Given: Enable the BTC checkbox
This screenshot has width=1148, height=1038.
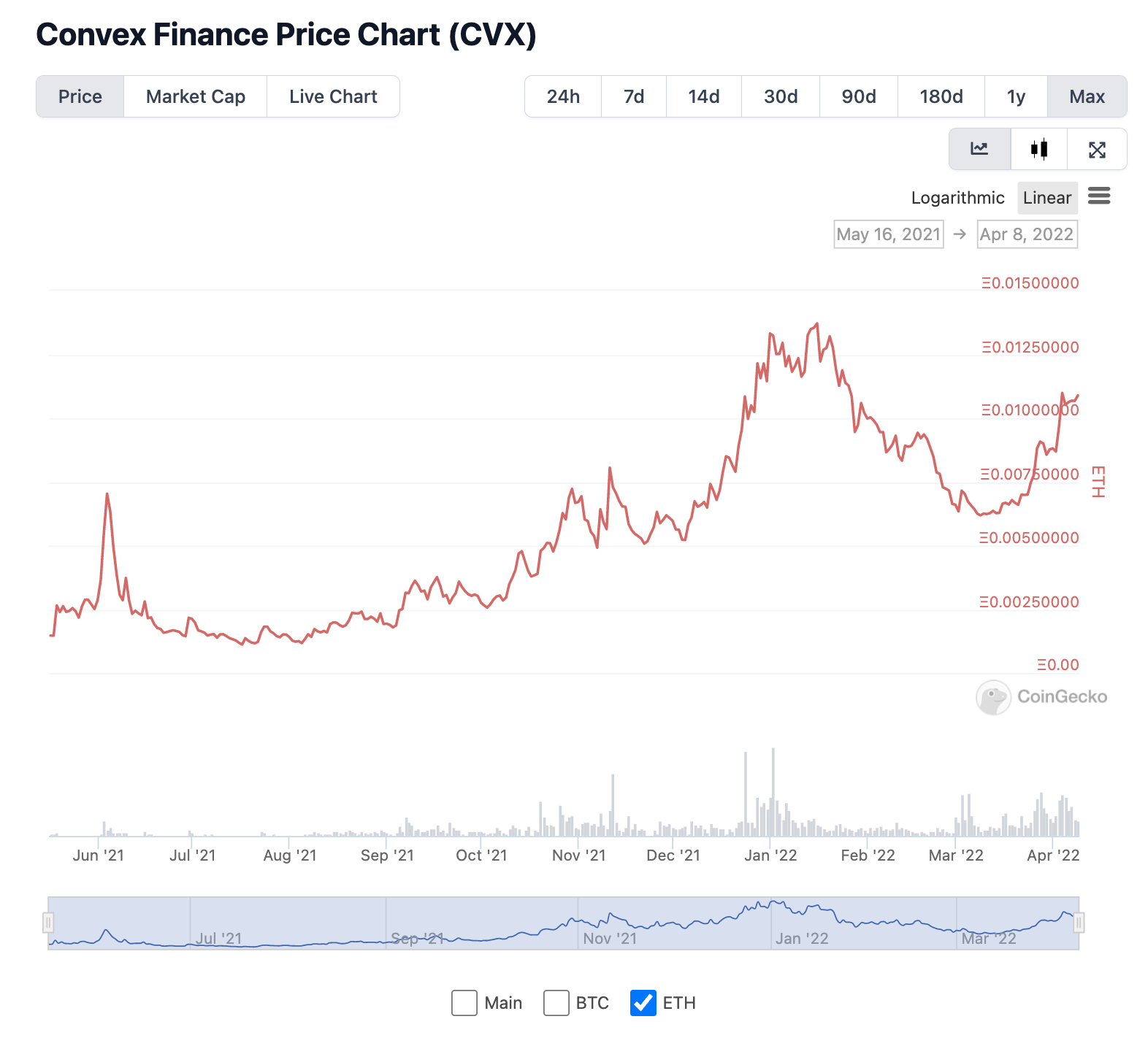Looking at the screenshot, I should (556, 1003).
